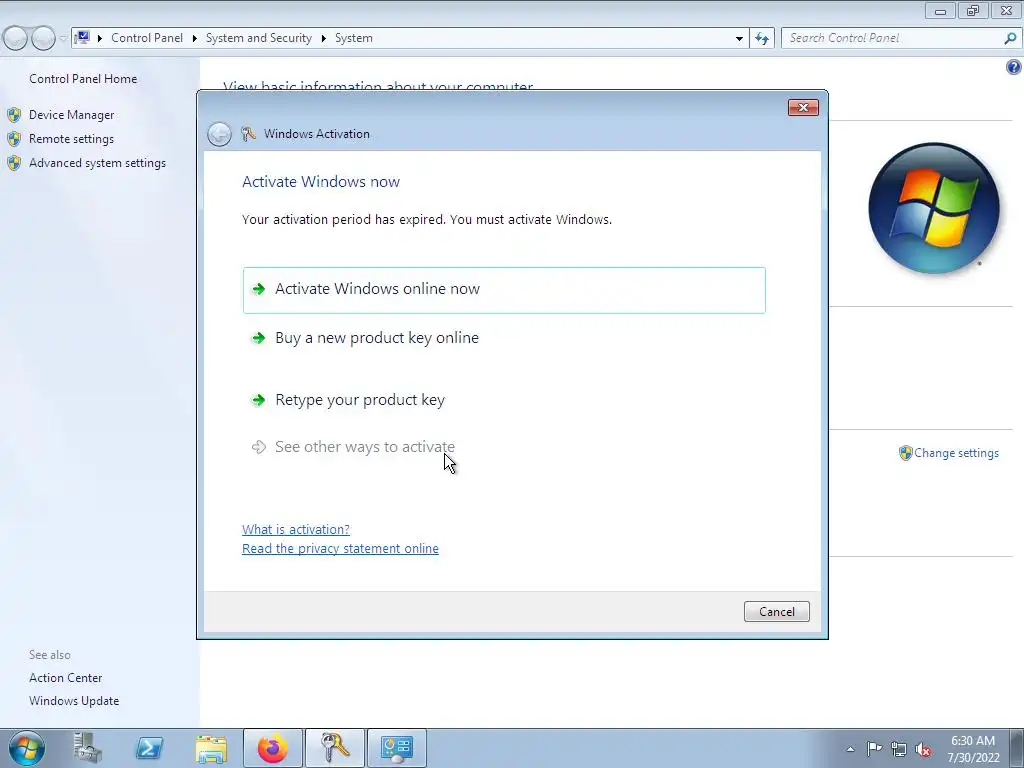1024x768 pixels.
Task: Click shield icon beside Advanced system settings
Action: click(14, 163)
